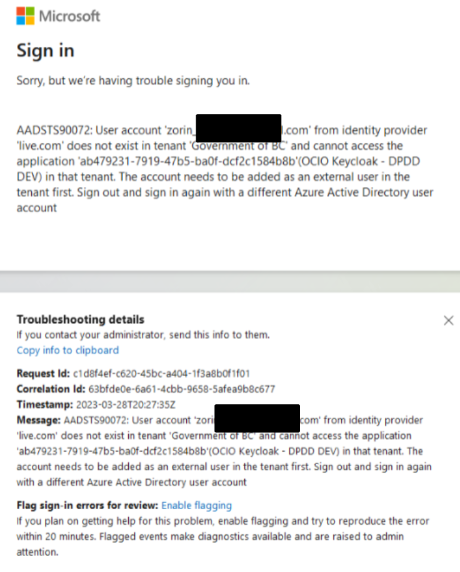Click the Timestamp value 2023-03-28T20:27:35Z

click(x=126, y=405)
